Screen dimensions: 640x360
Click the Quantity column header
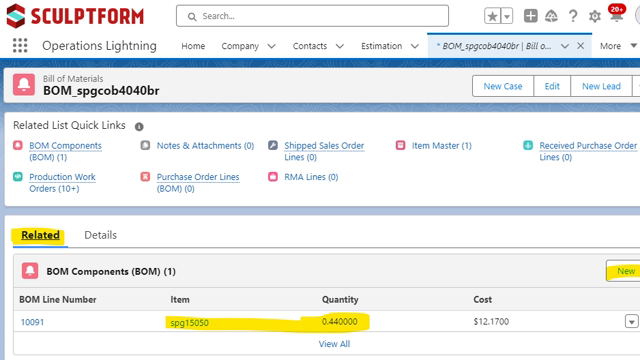[340, 300]
